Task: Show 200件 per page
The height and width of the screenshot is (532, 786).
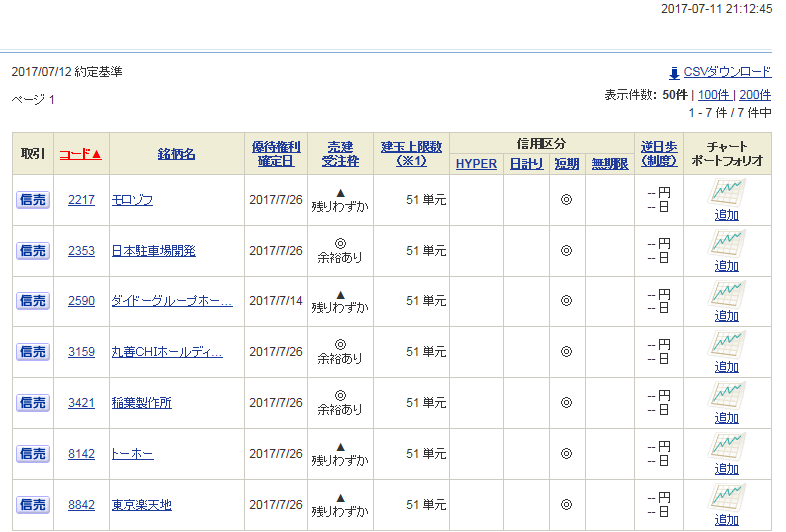Action: point(755,95)
